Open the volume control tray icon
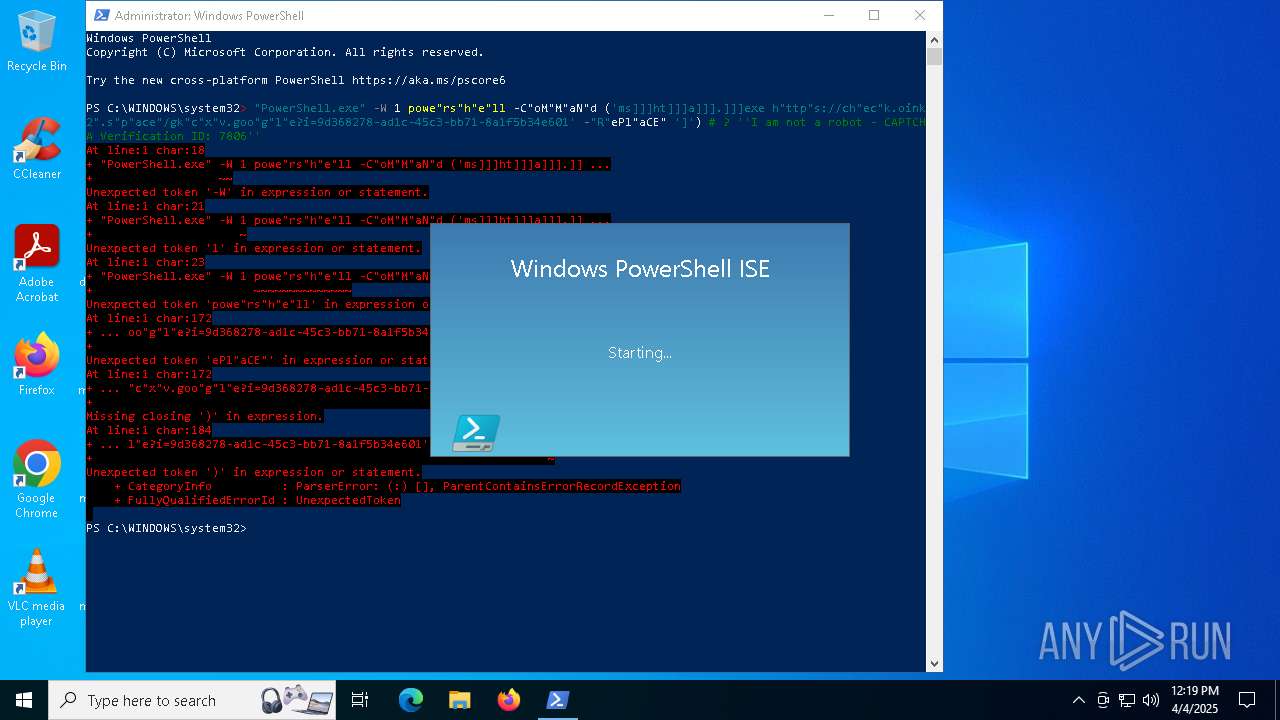The width and height of the screenshot is (1280, 720). click(x=1151, y=700)
